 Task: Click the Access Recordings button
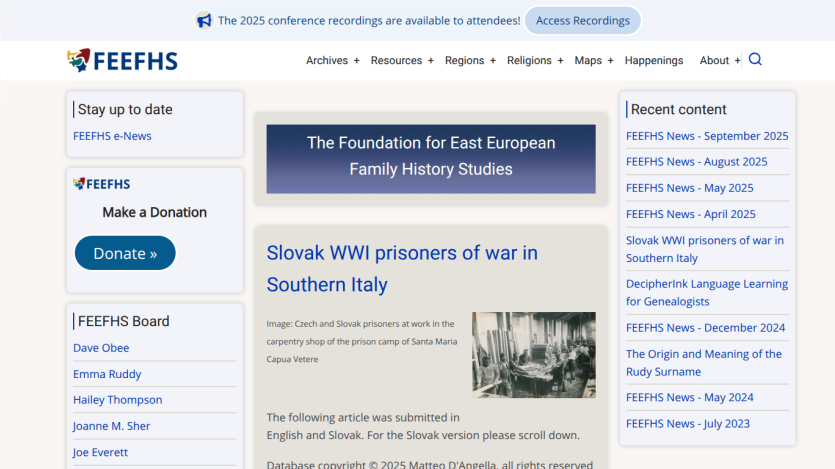click(583, 21)
